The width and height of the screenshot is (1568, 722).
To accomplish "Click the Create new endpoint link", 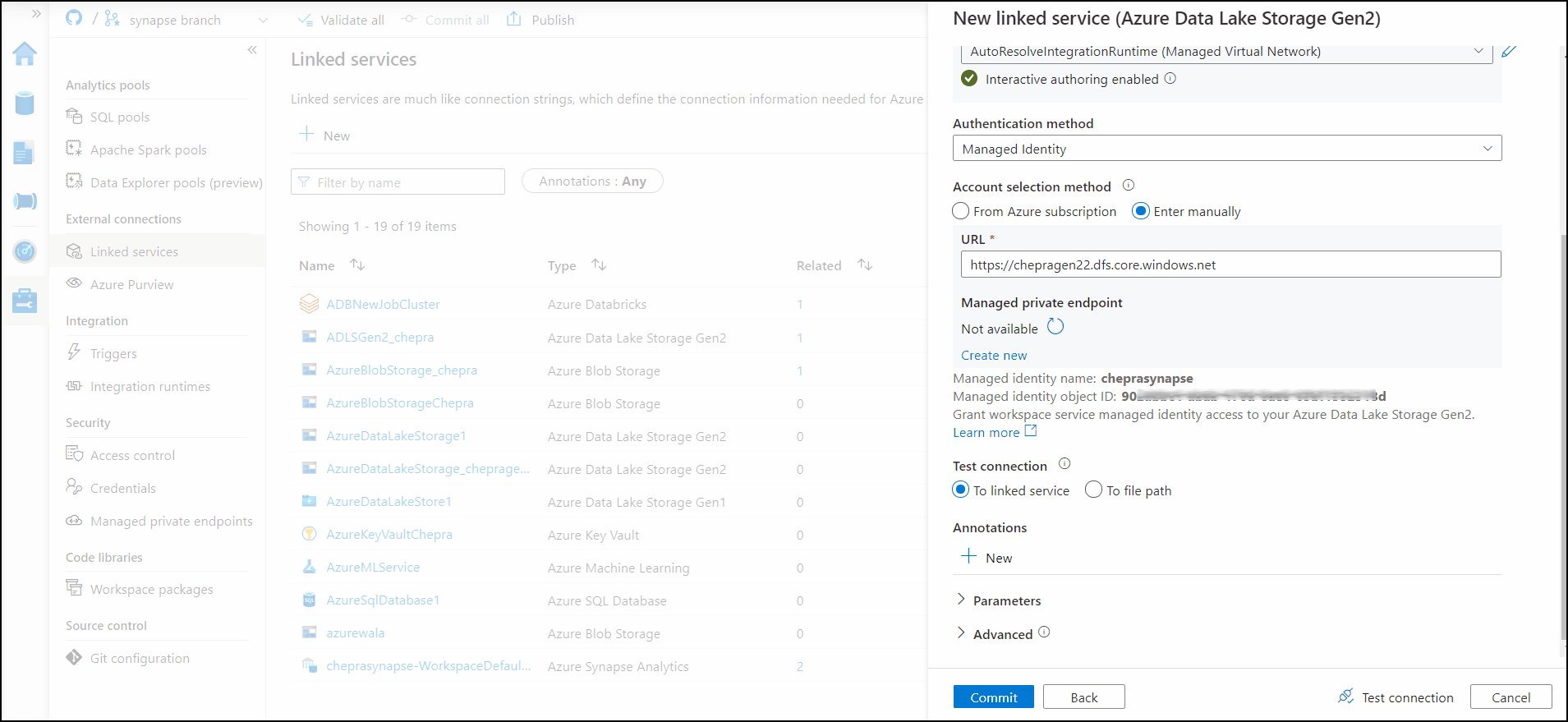I will (994, 356).
